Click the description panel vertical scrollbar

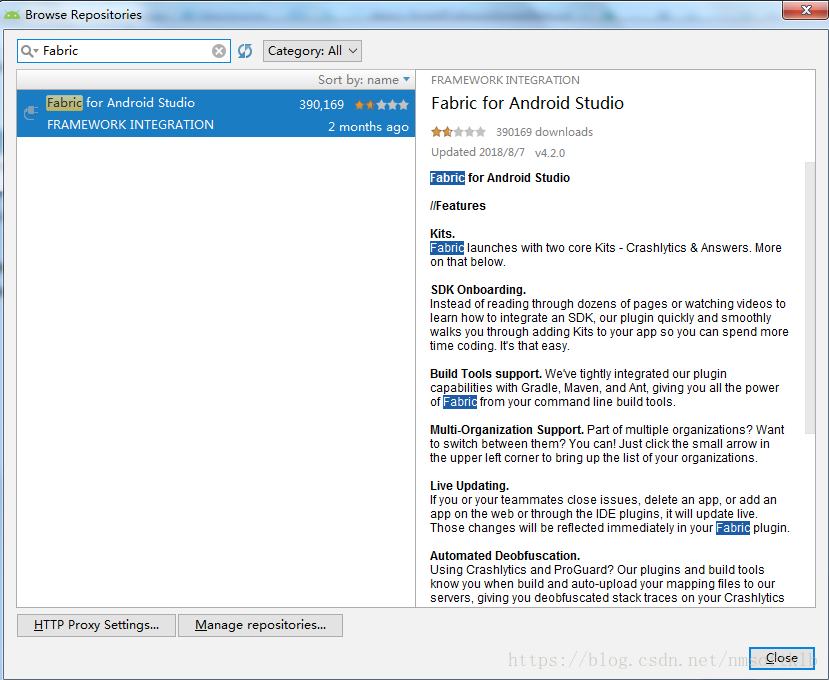(809, 298)
